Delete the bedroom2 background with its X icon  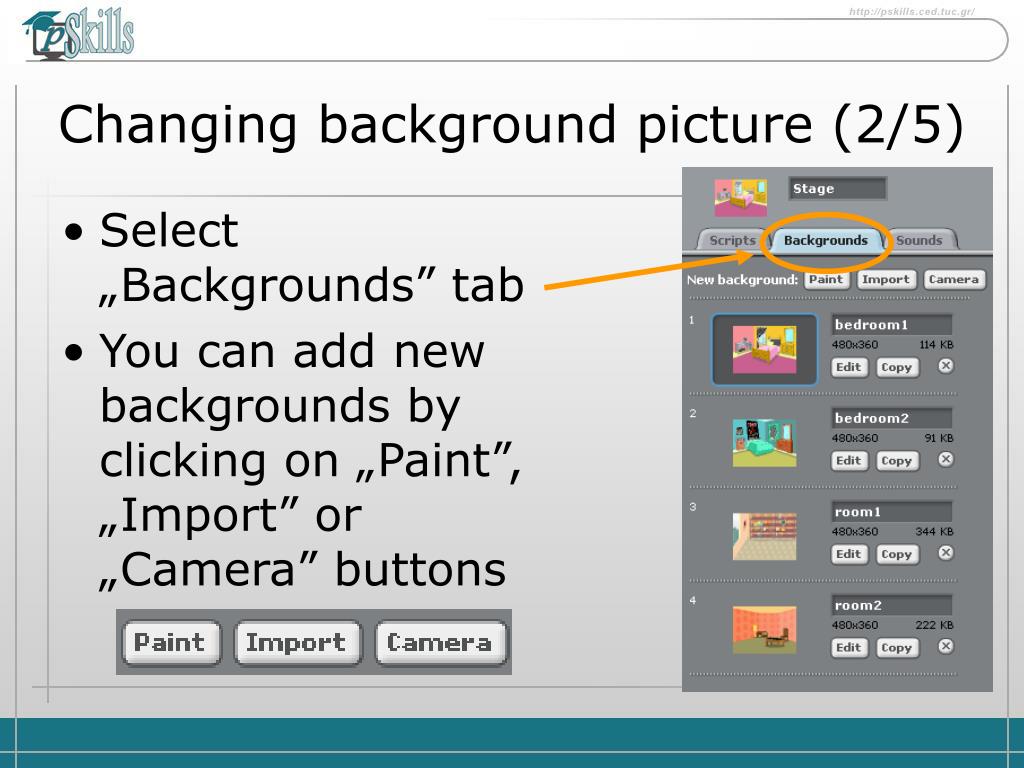946,459
